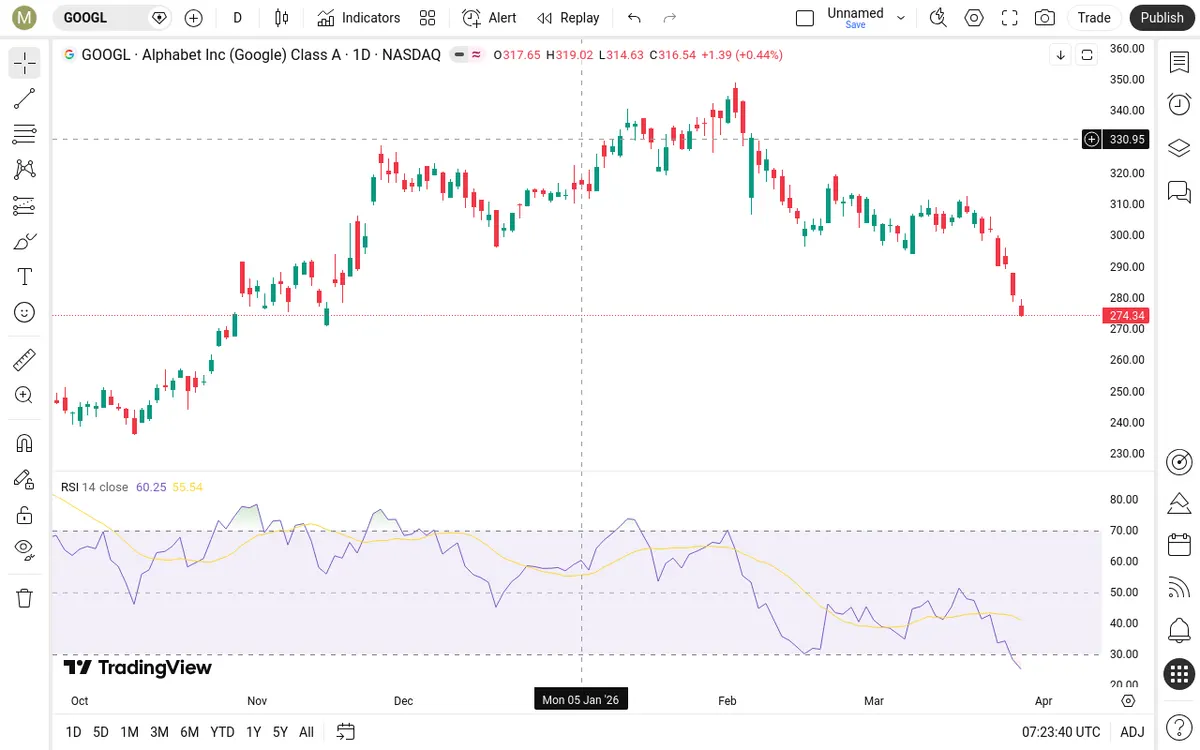Open the alerts clock panel
Viewport: 1200px width, 750px height.
(x=1179, y=105)
